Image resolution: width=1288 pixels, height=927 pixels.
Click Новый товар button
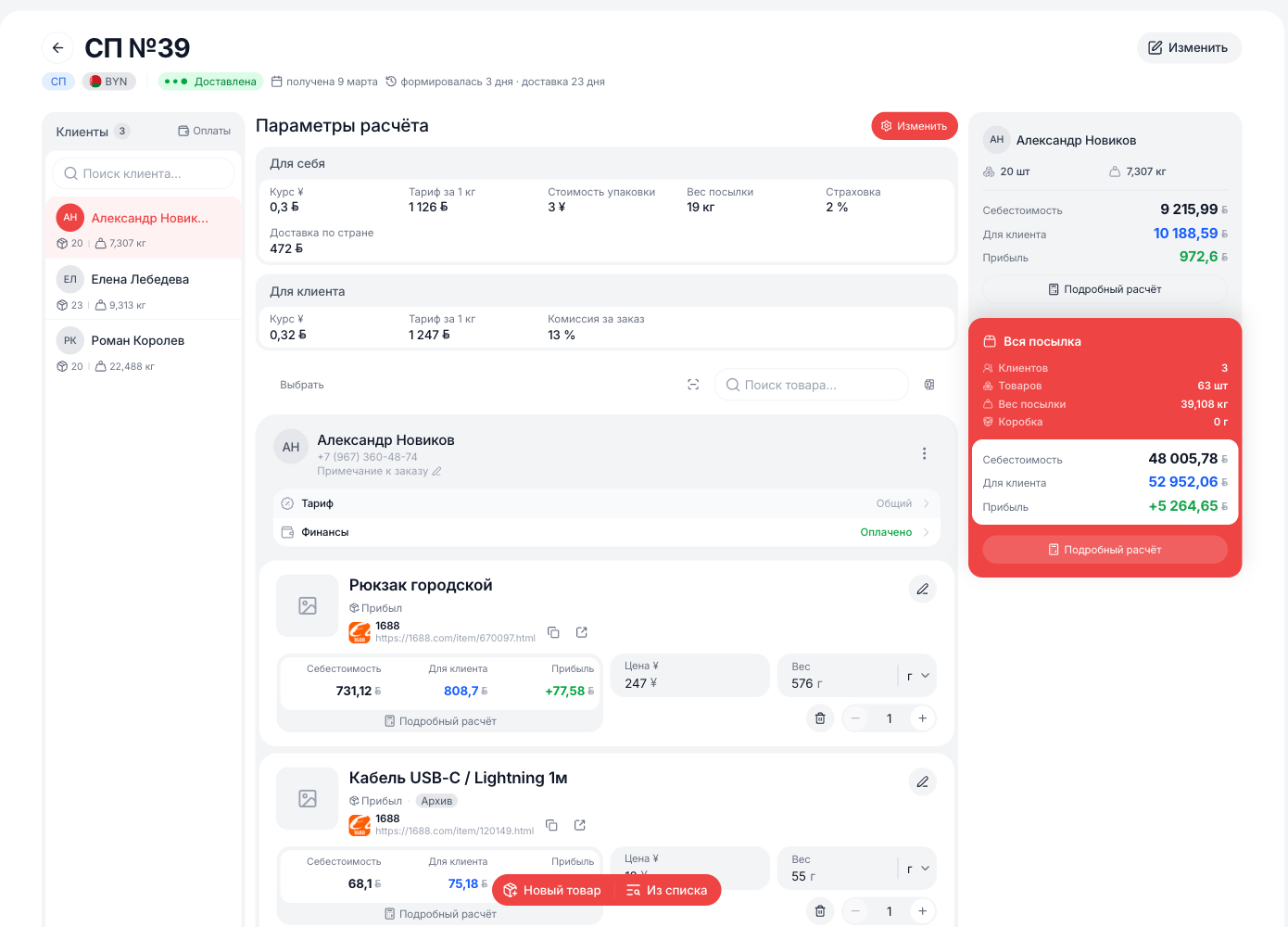[552, 890]
